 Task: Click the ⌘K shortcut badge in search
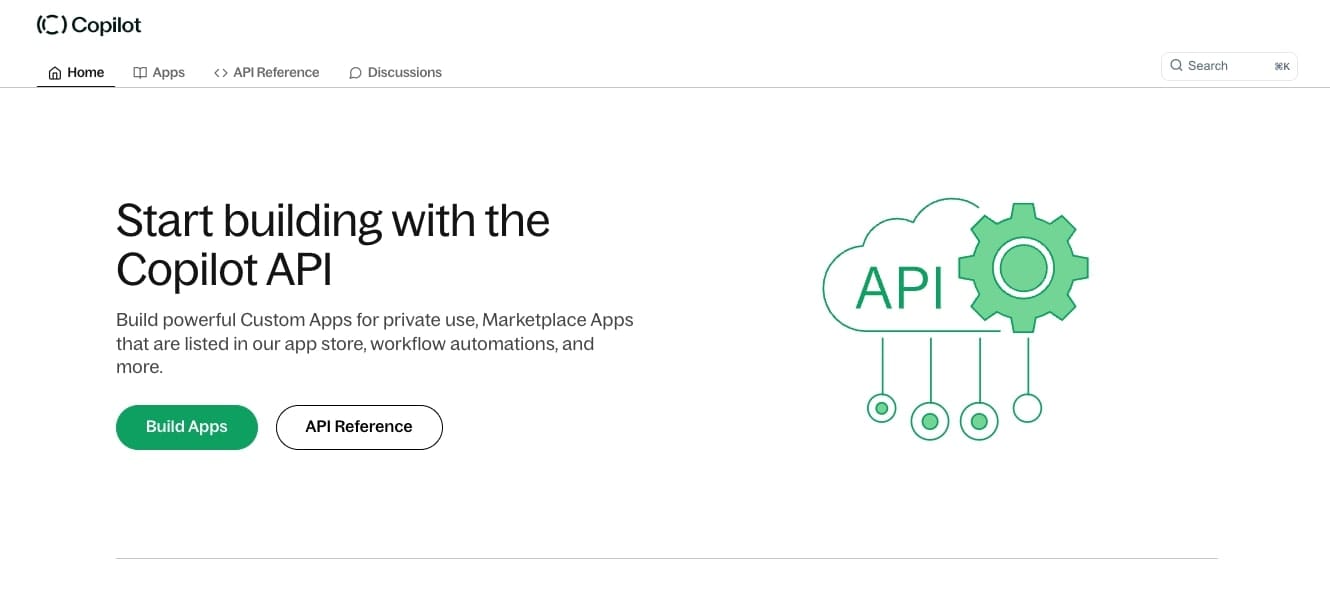(1281, 67)
